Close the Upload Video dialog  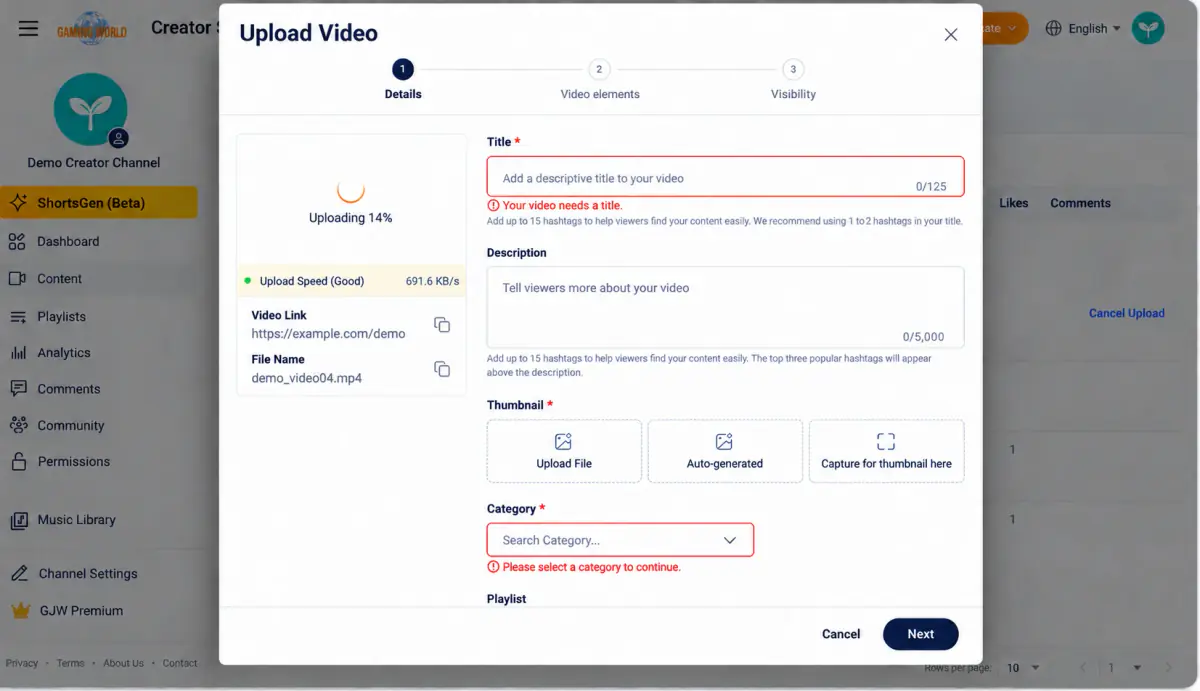pyautogui.click(x=951, y=34)
